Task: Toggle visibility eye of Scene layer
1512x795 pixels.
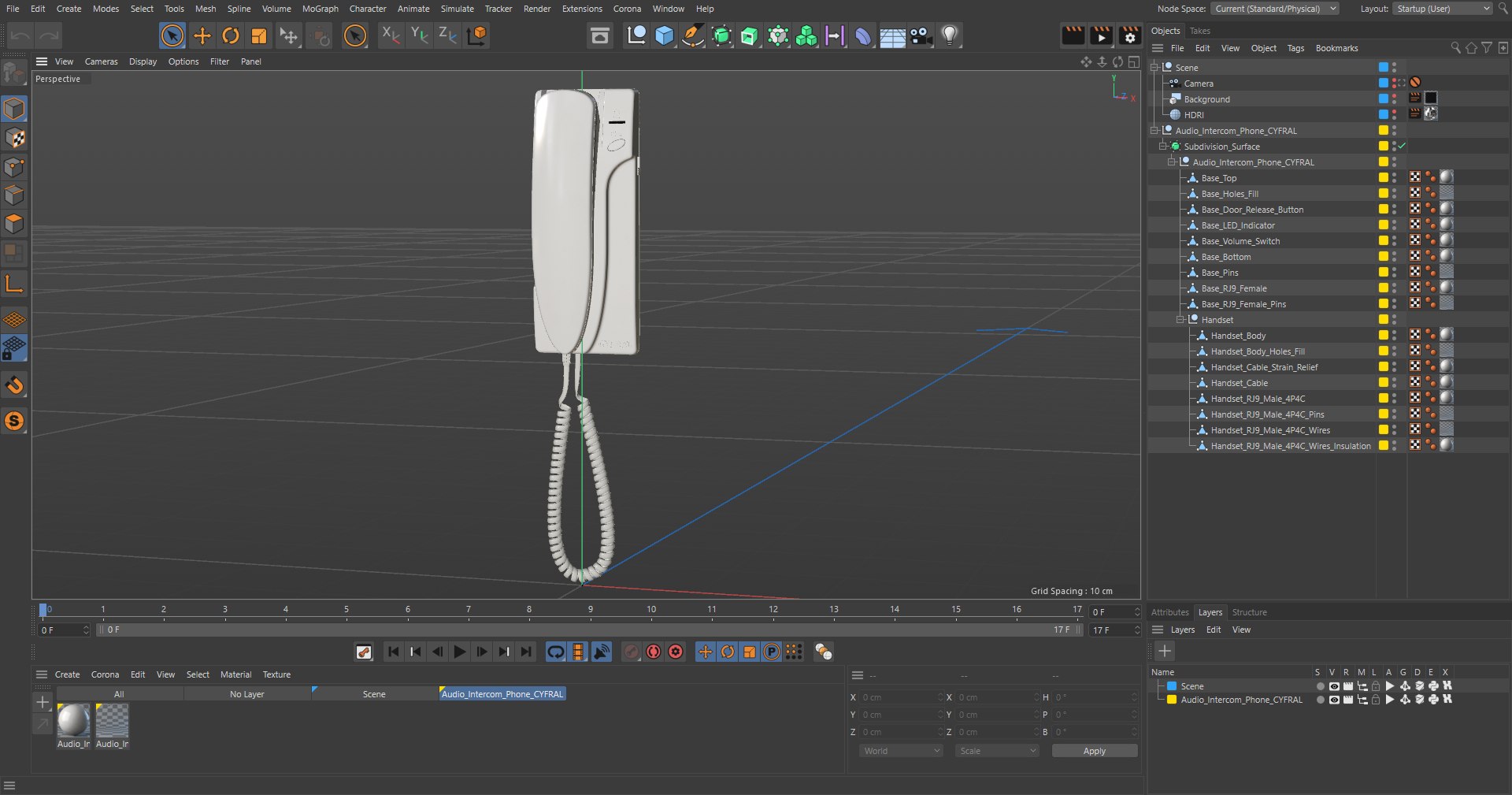Action: coord(1334,686)
